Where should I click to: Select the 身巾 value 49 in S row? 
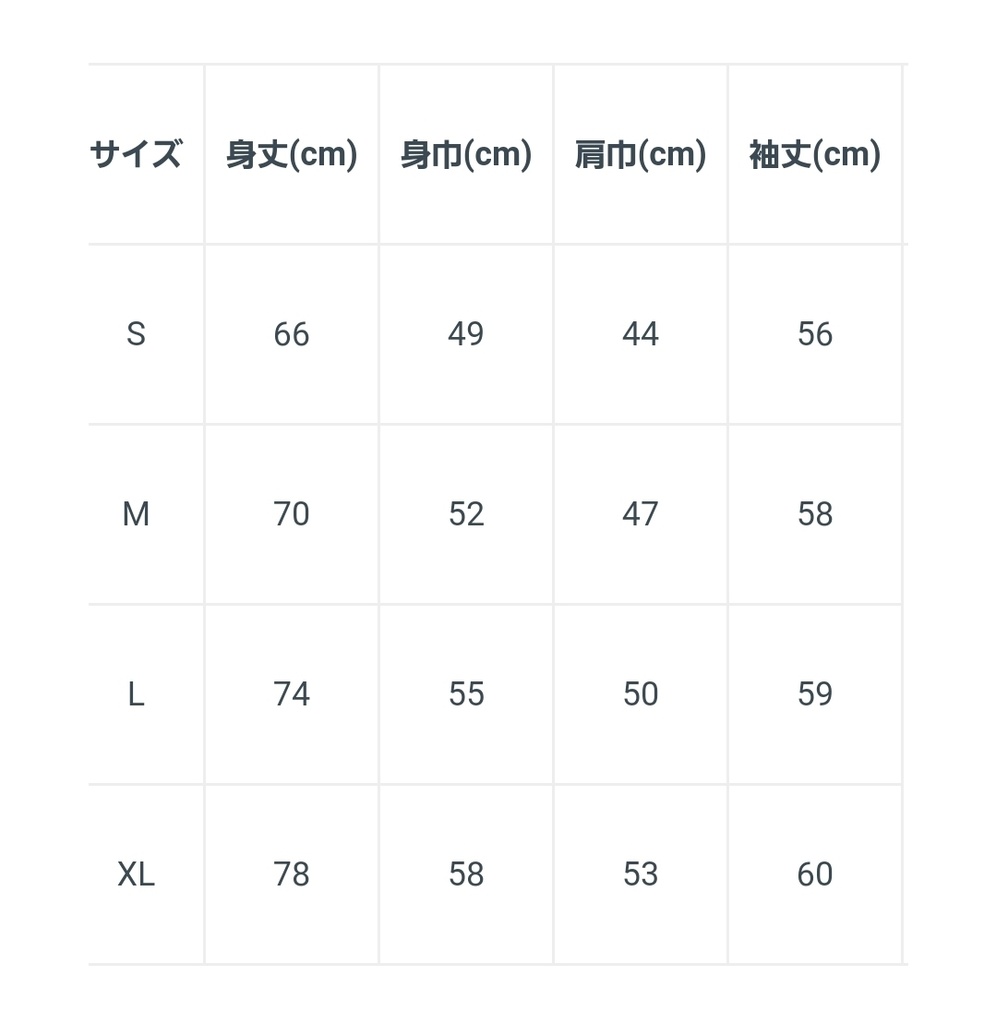point(466,334)
